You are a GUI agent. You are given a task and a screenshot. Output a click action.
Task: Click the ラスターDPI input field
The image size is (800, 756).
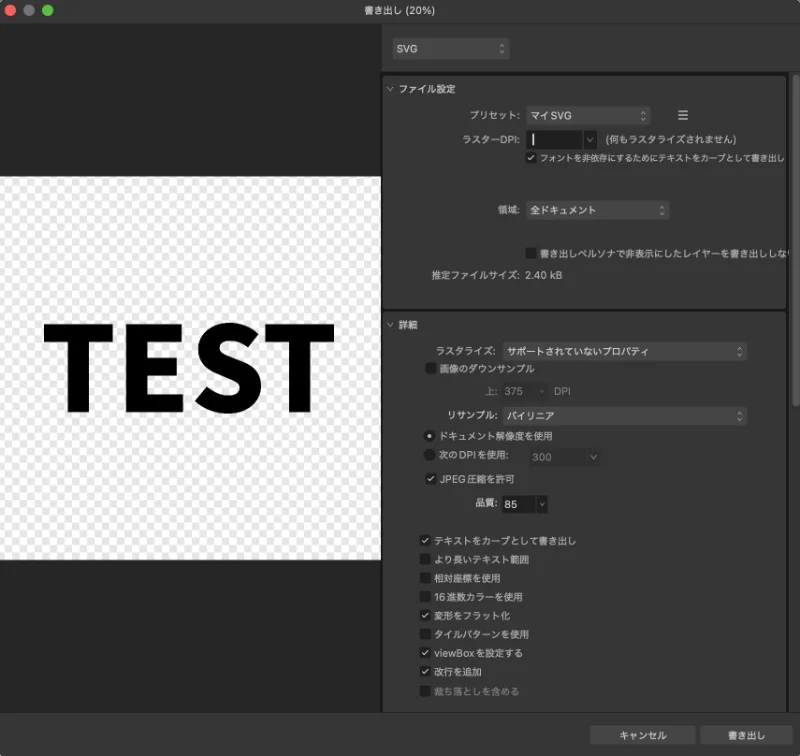pos(555,139)
